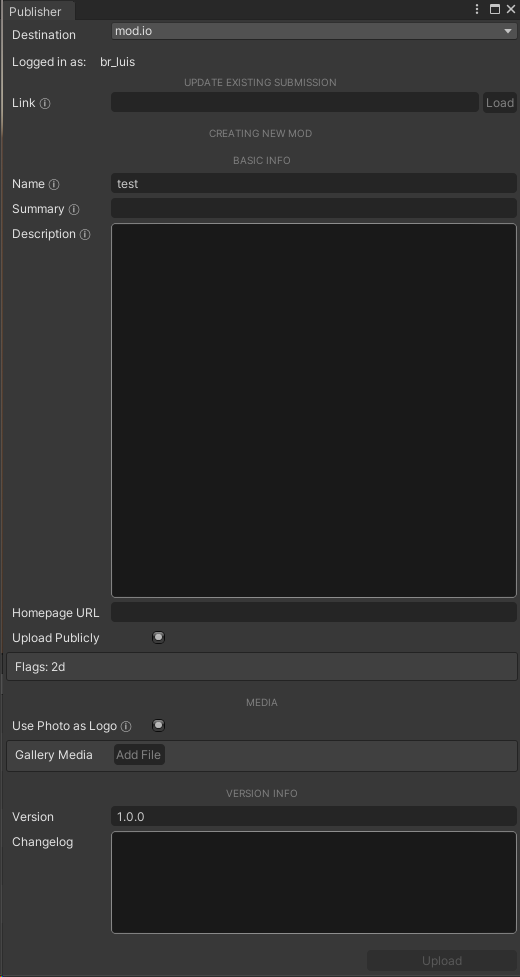Viewport: 520px width, 977px height.
Task: Click the info icon beside Name
Action: [54, 184]
